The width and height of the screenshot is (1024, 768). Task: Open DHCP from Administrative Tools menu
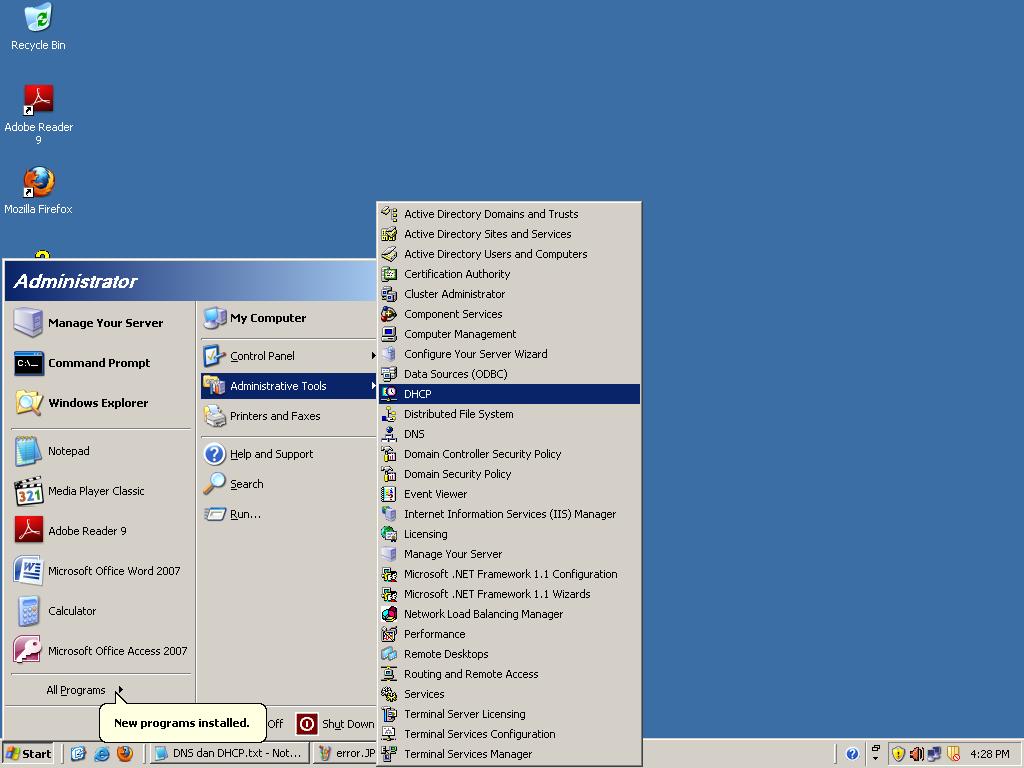tap(509, 394)
